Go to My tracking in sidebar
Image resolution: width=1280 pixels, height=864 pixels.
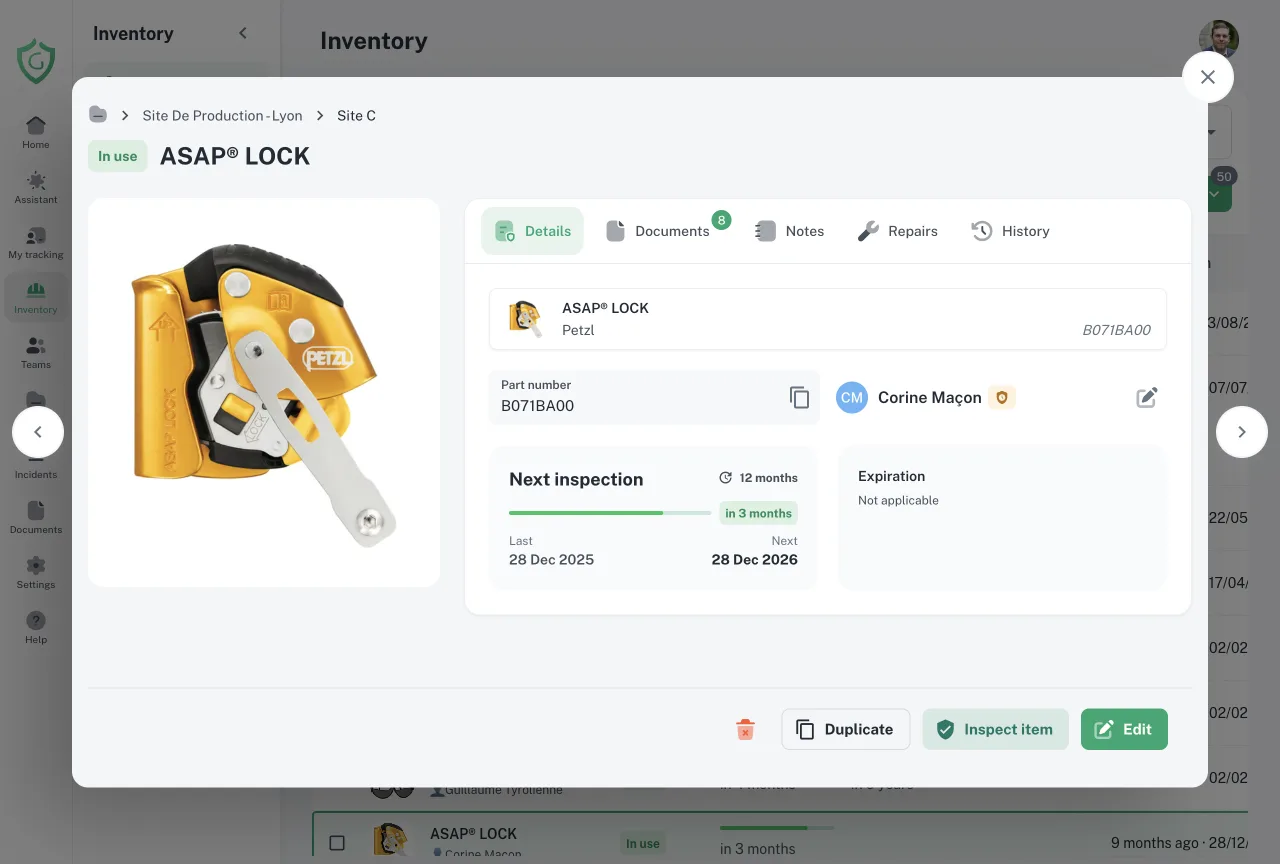[36, 242]
